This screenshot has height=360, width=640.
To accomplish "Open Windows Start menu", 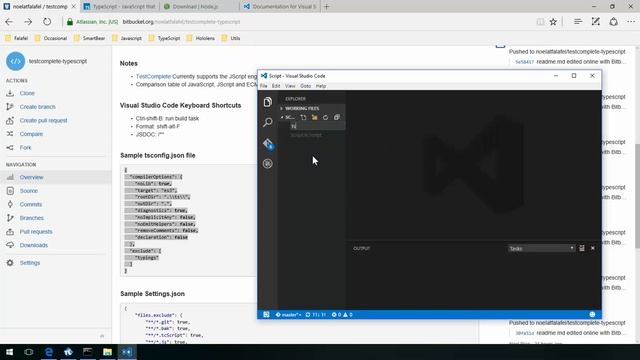I will (x=9, y=352).
